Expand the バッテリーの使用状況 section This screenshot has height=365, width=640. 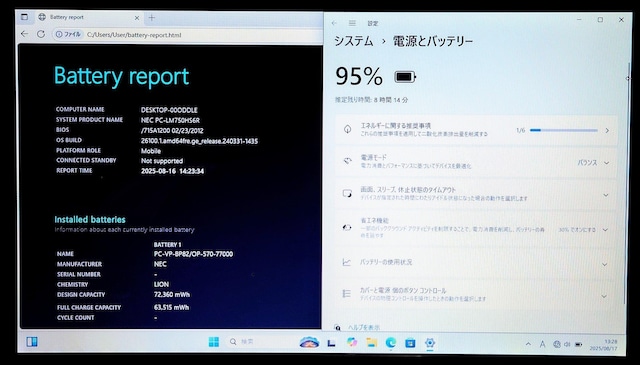coord(476,263)
